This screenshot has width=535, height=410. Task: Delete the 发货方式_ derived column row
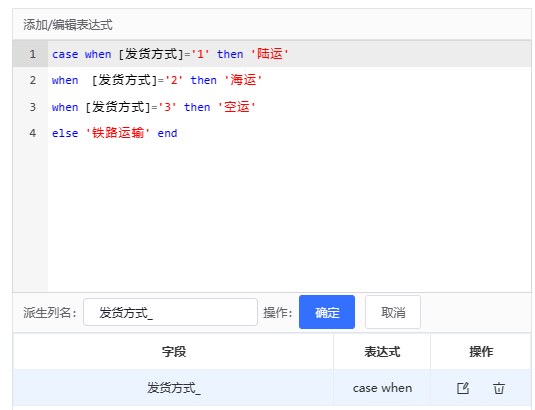tap(498, 388)
